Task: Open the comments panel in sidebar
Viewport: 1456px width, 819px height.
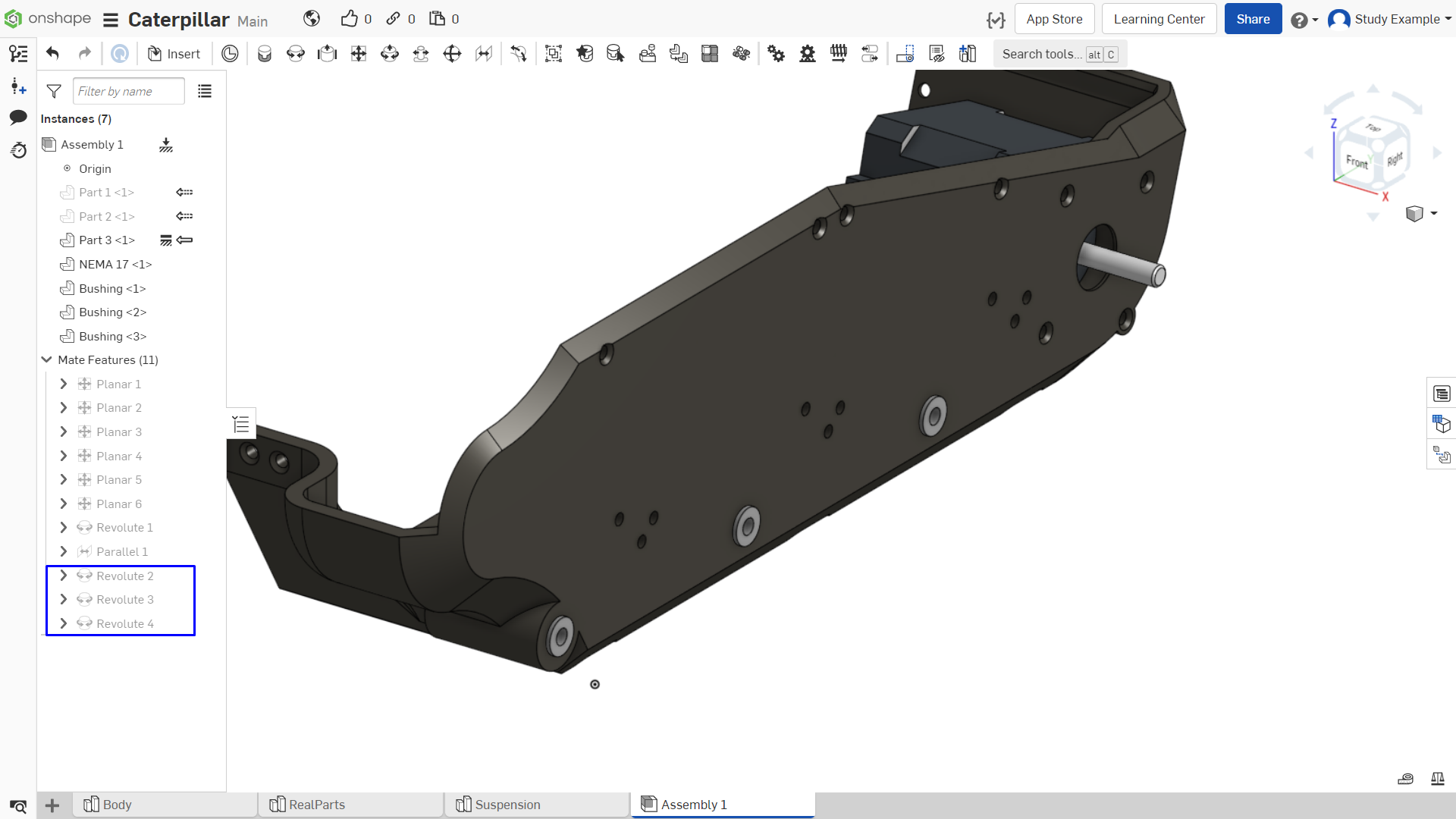Action: point(18,117)
